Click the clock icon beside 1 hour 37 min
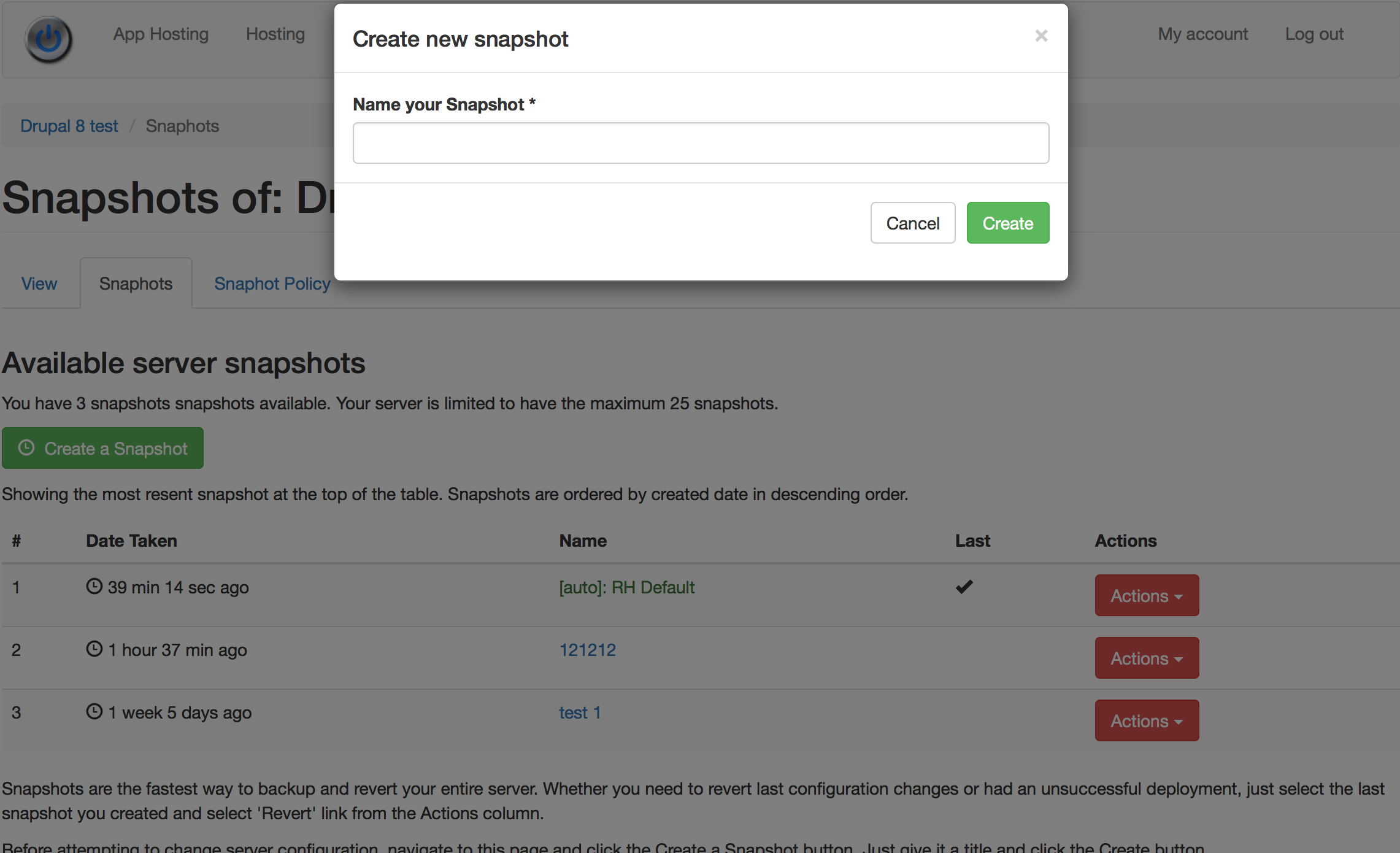1400x853 pixels. pyautogui.click(x=94, y=649)
